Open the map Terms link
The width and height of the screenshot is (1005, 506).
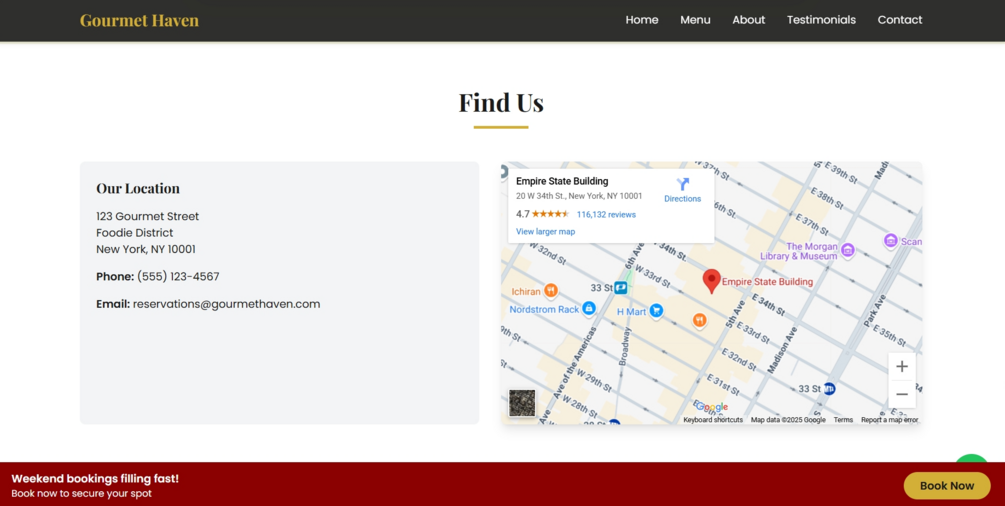coord(843,420)
